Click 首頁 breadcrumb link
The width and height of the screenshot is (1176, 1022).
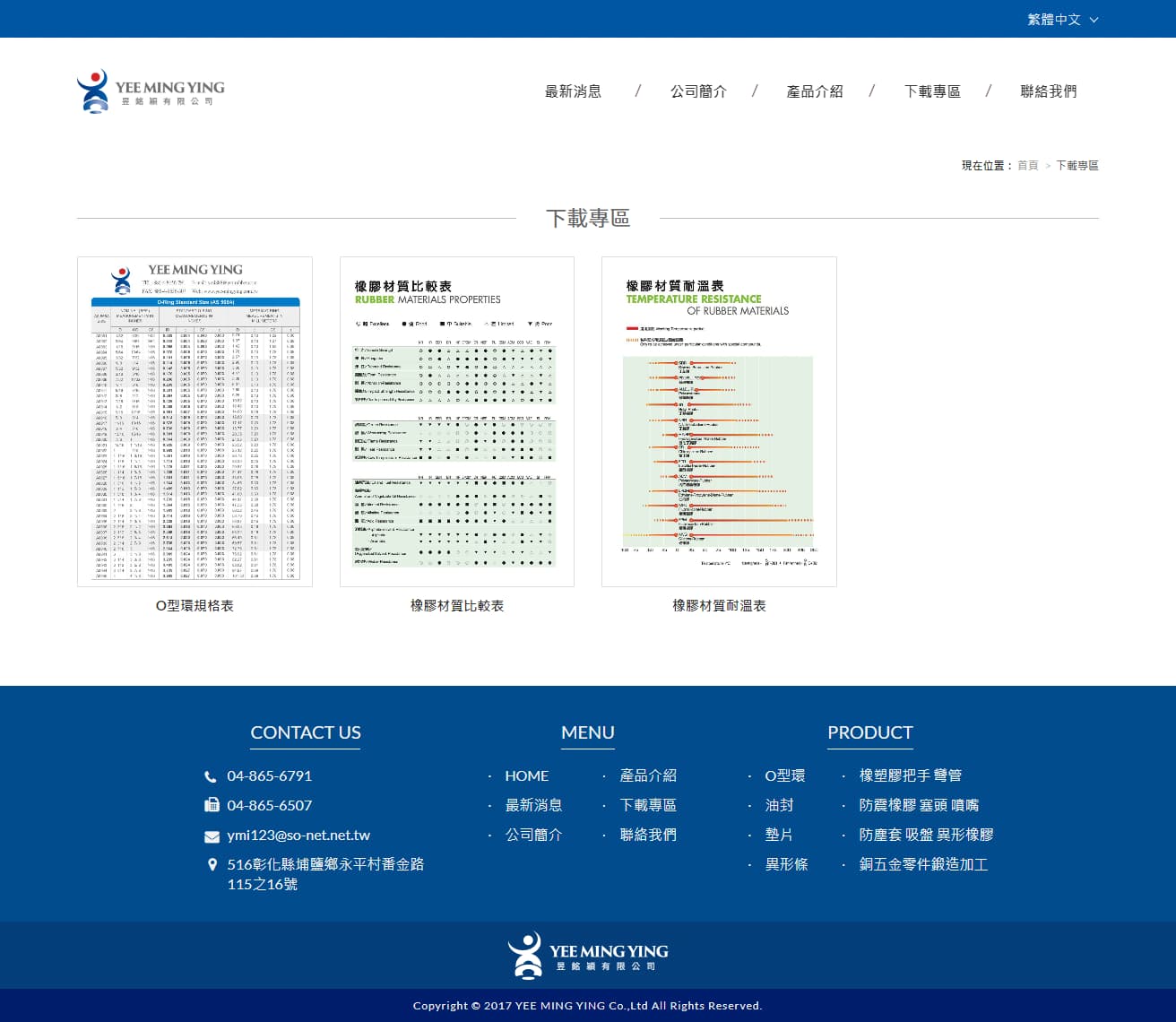1027,166
